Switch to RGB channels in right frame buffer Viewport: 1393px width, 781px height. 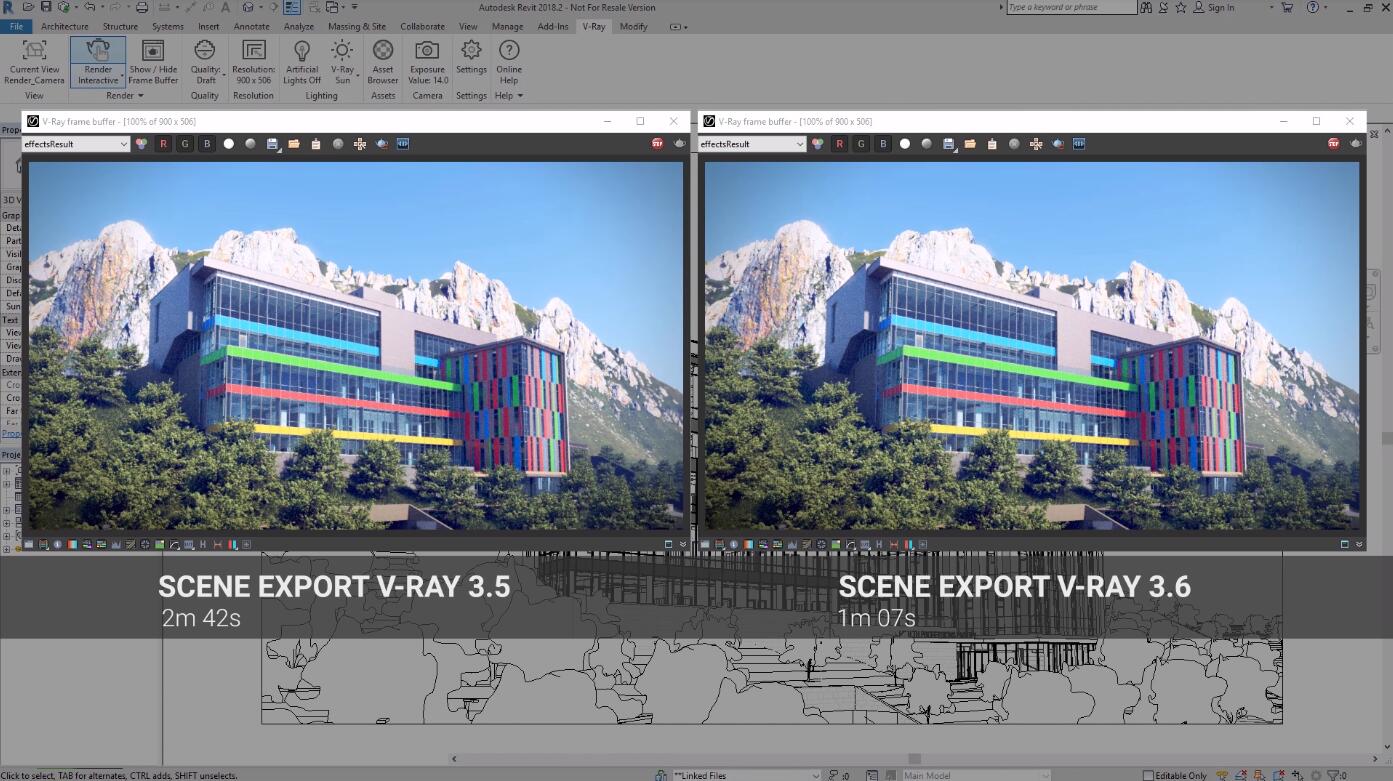click(817, 144)
